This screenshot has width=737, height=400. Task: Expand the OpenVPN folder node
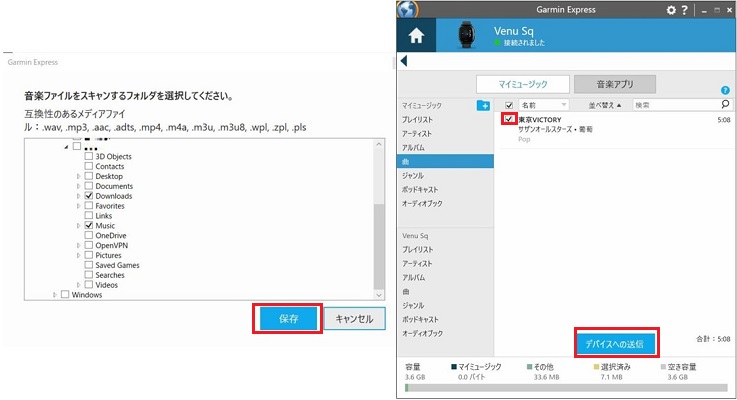point(78,245)
